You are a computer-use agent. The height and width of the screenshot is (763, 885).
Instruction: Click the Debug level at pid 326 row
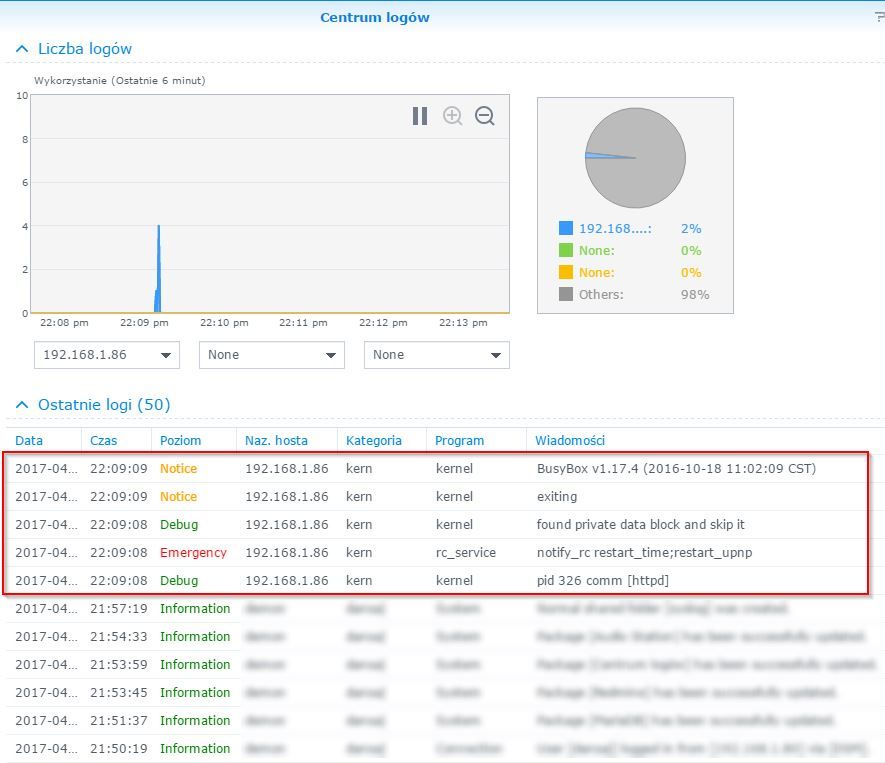[179, 581]
